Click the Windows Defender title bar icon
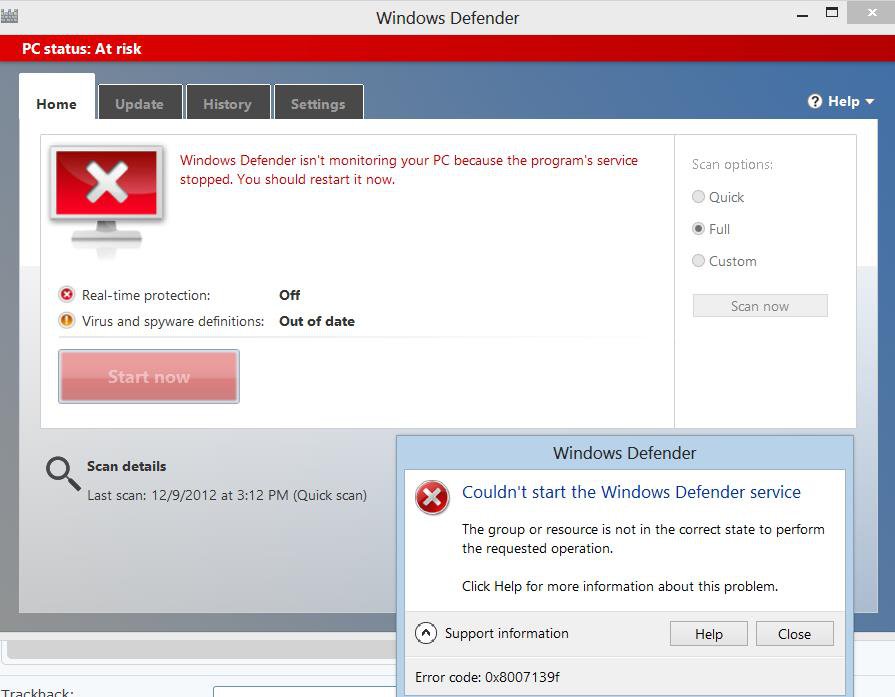 tap(10, 16)
